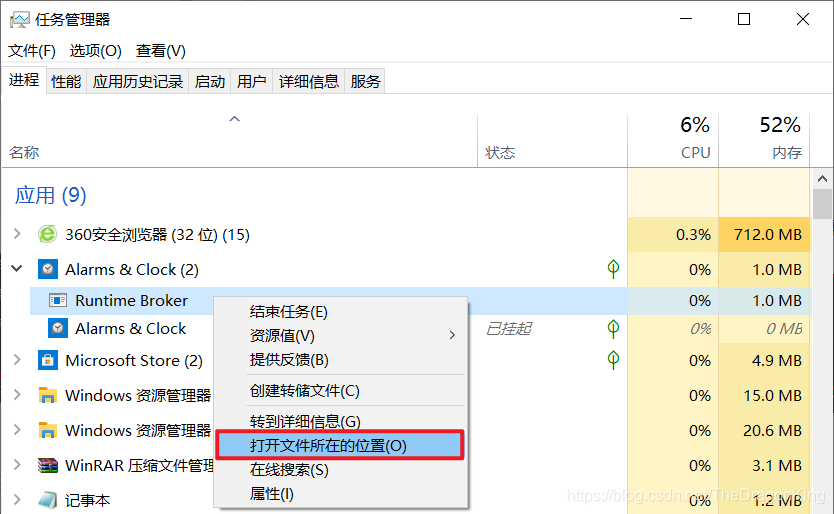Choose 提供反馈(B) in context menu
The height and width of the screenshot is (514, 834).
tap(341, 360)
